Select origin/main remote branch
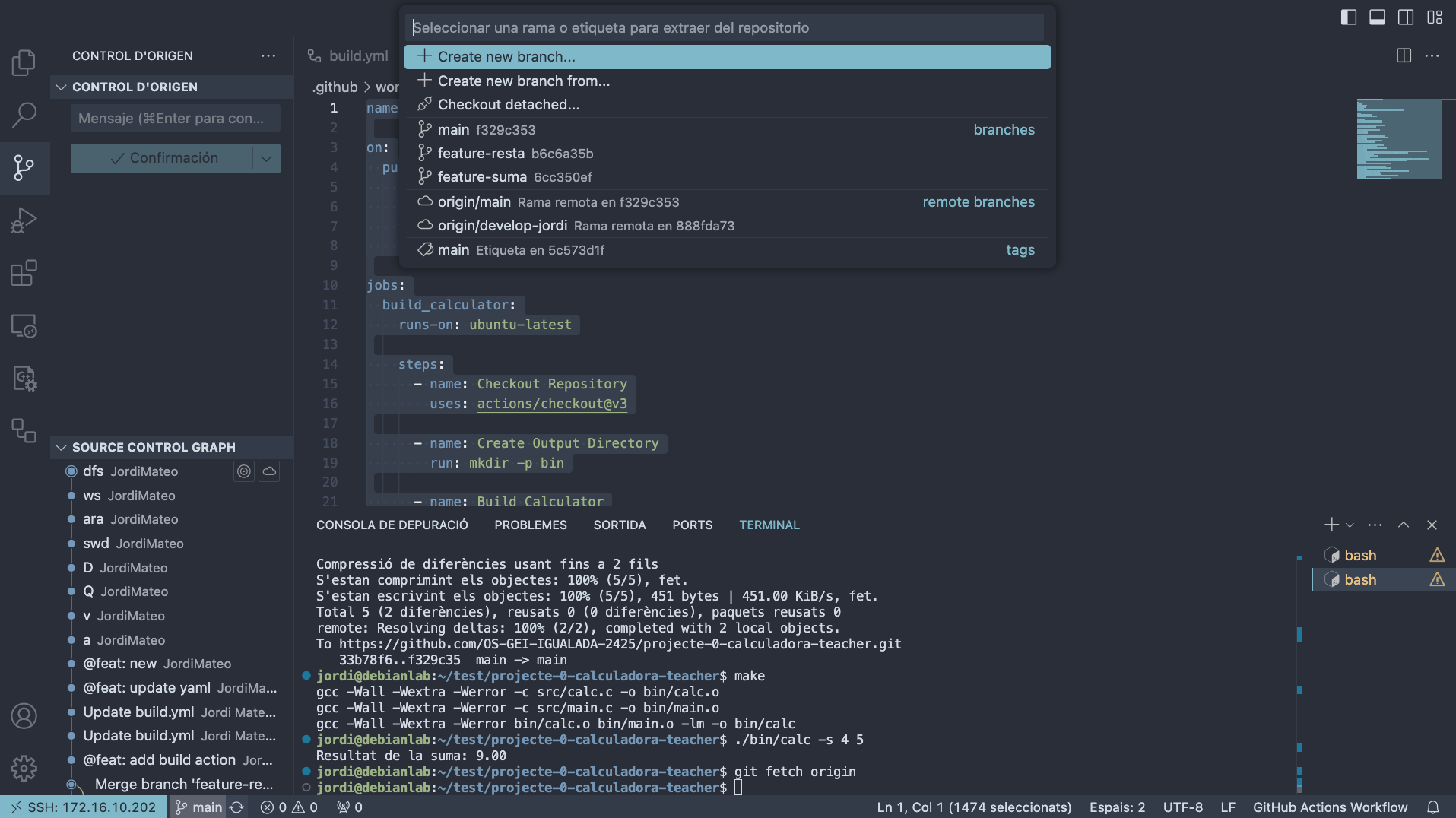 [x=727, y=202]
